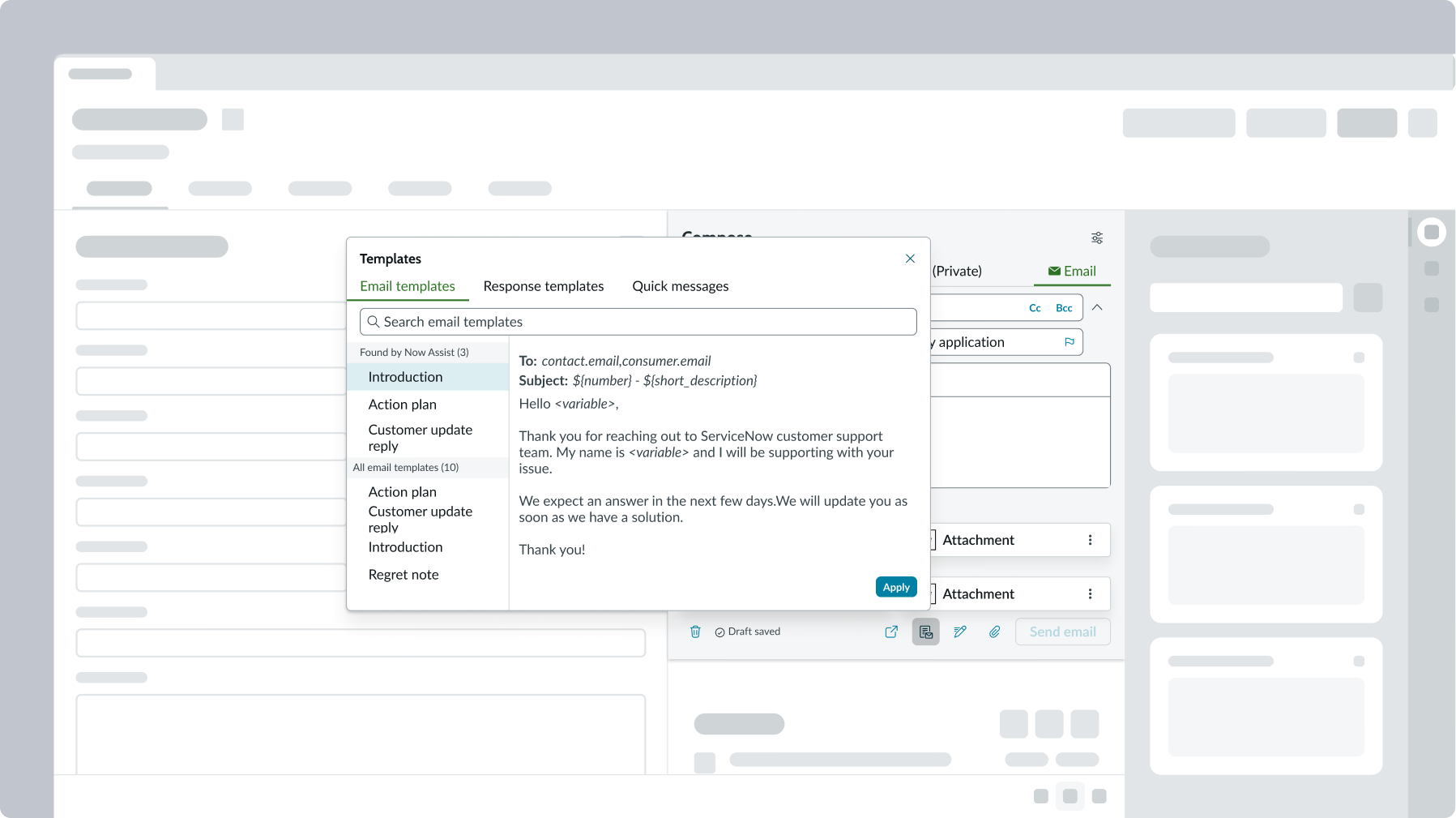1456x818 pixels.
Task: Open the first Attachment's overflow menu
Action: click(1091, 540)
